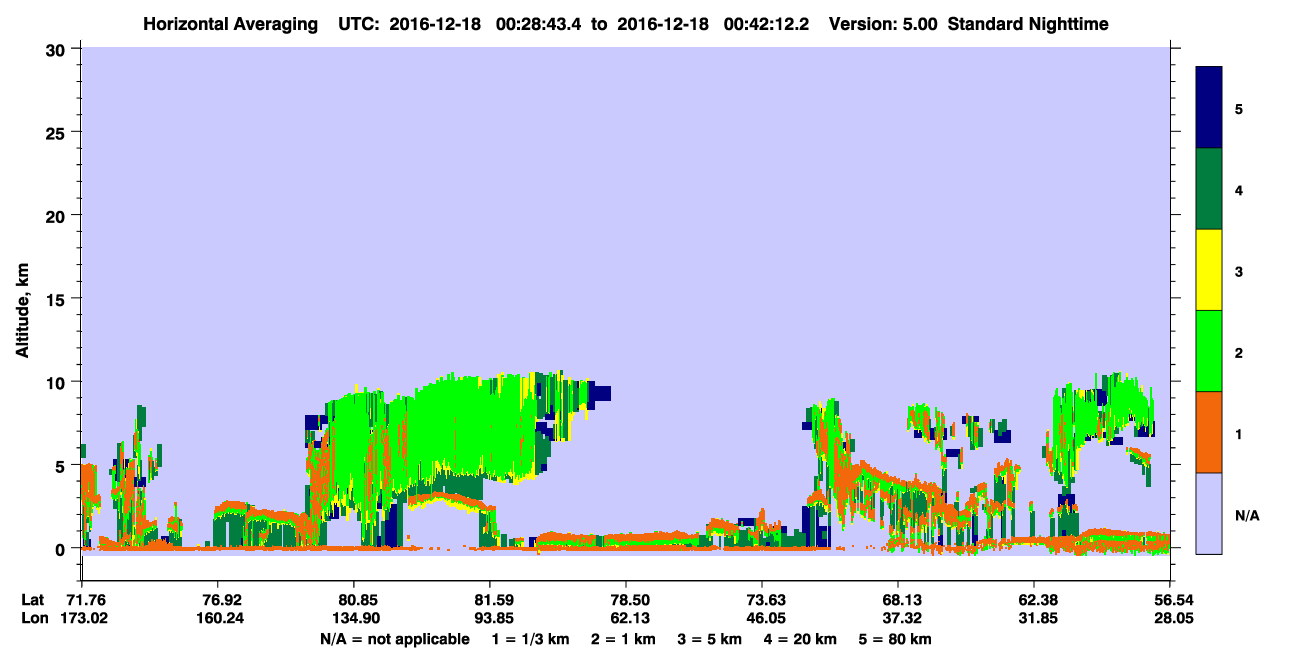Click the orange 1 colorbar segment

pyautogui.click(x=1209, y=432)
